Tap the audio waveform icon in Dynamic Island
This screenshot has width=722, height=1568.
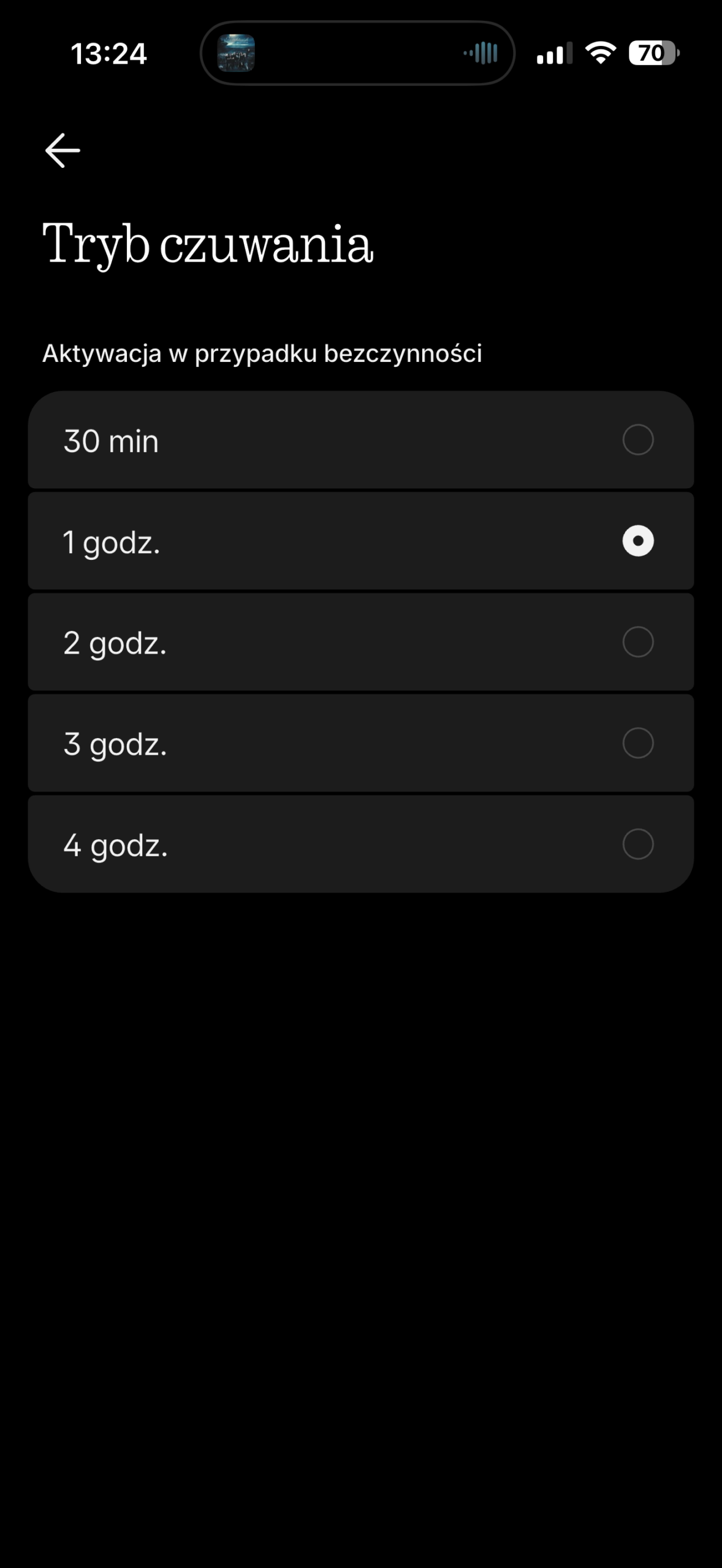pyautogui.click(x=481, y=53)
